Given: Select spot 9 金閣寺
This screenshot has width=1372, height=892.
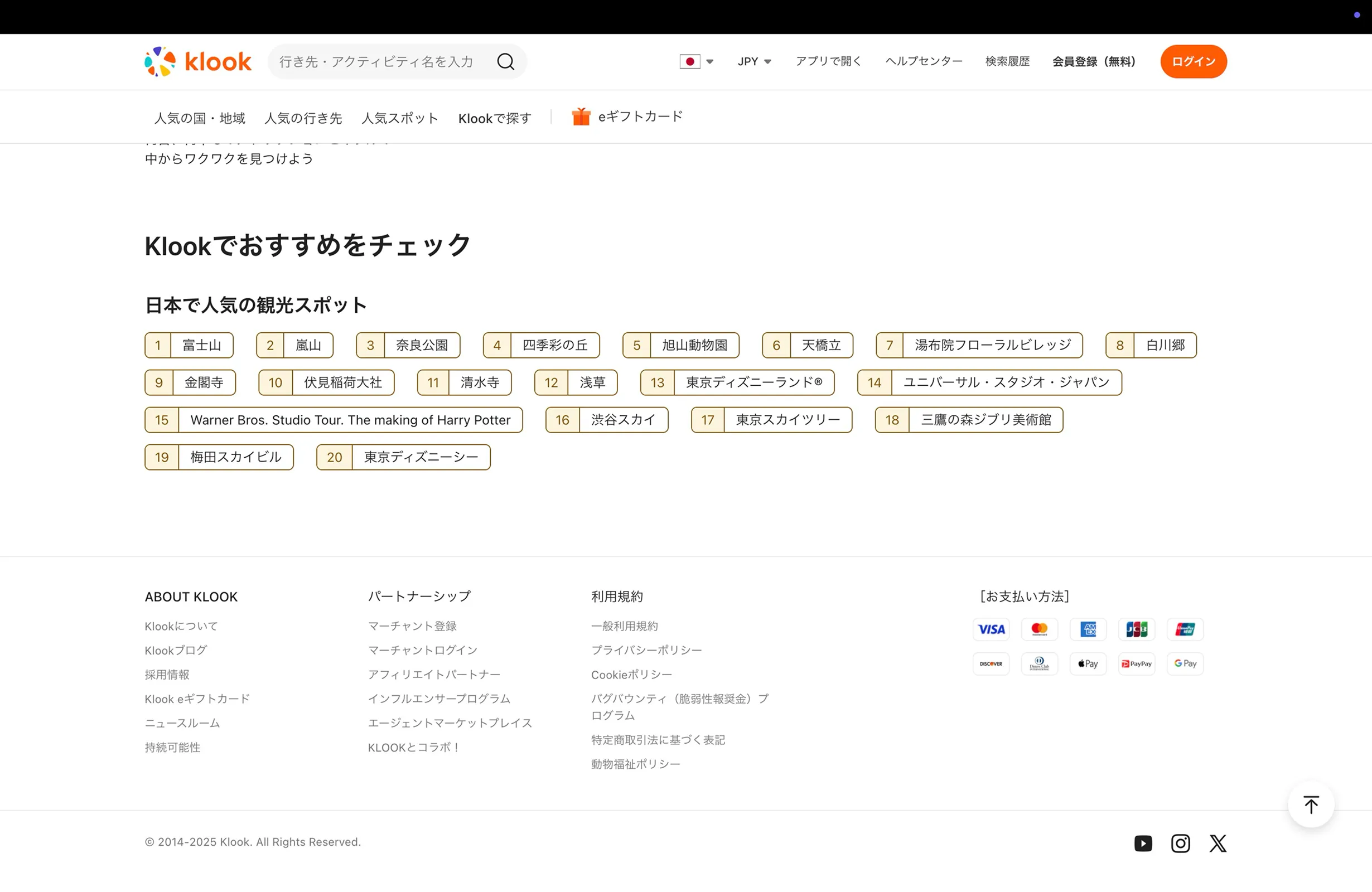Looking at the screenshot, I should 190,382.
